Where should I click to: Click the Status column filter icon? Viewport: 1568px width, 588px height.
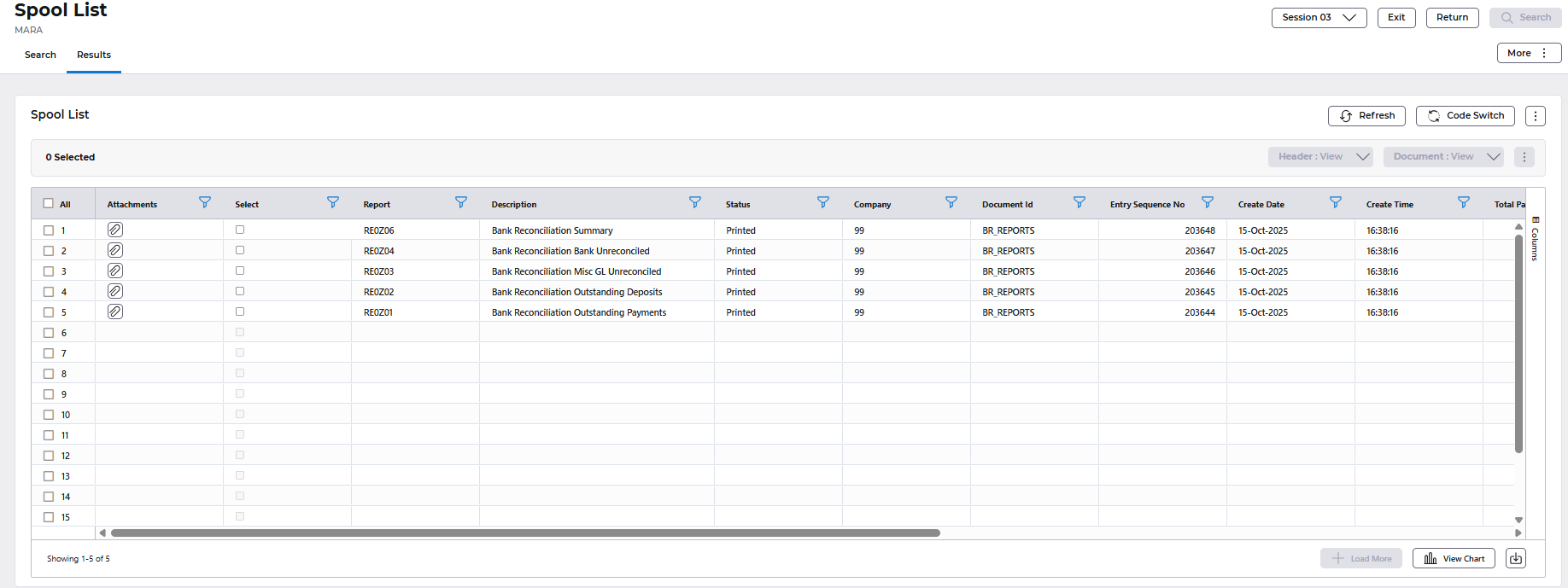[822, 203]
